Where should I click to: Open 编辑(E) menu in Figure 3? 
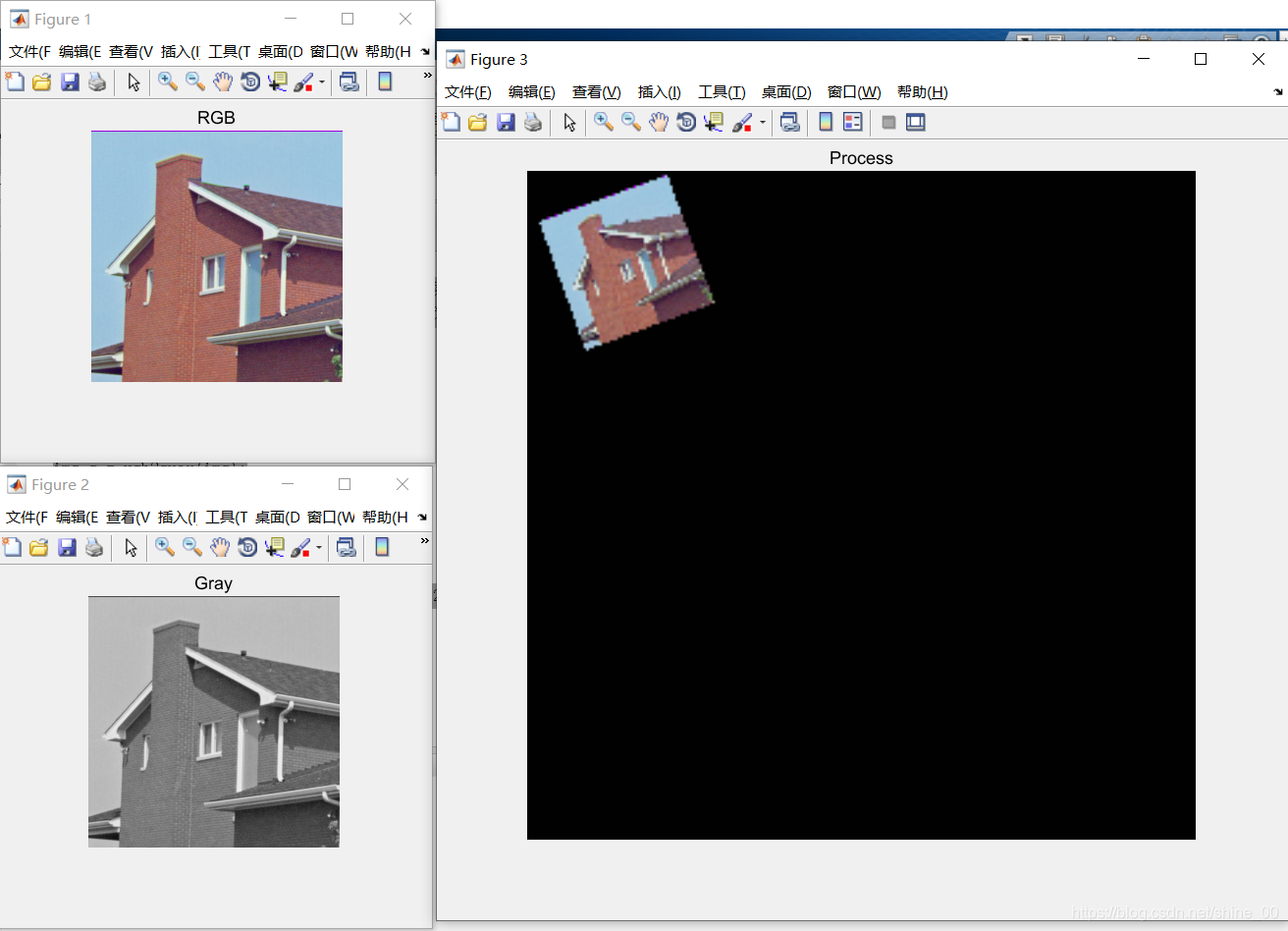(x=532, y=92)
